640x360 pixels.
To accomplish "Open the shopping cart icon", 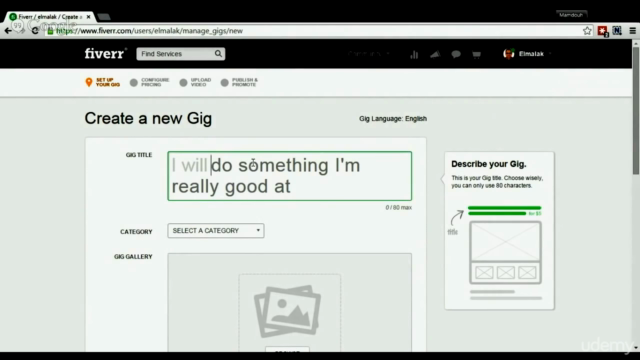I will click(x=476, y=54).
